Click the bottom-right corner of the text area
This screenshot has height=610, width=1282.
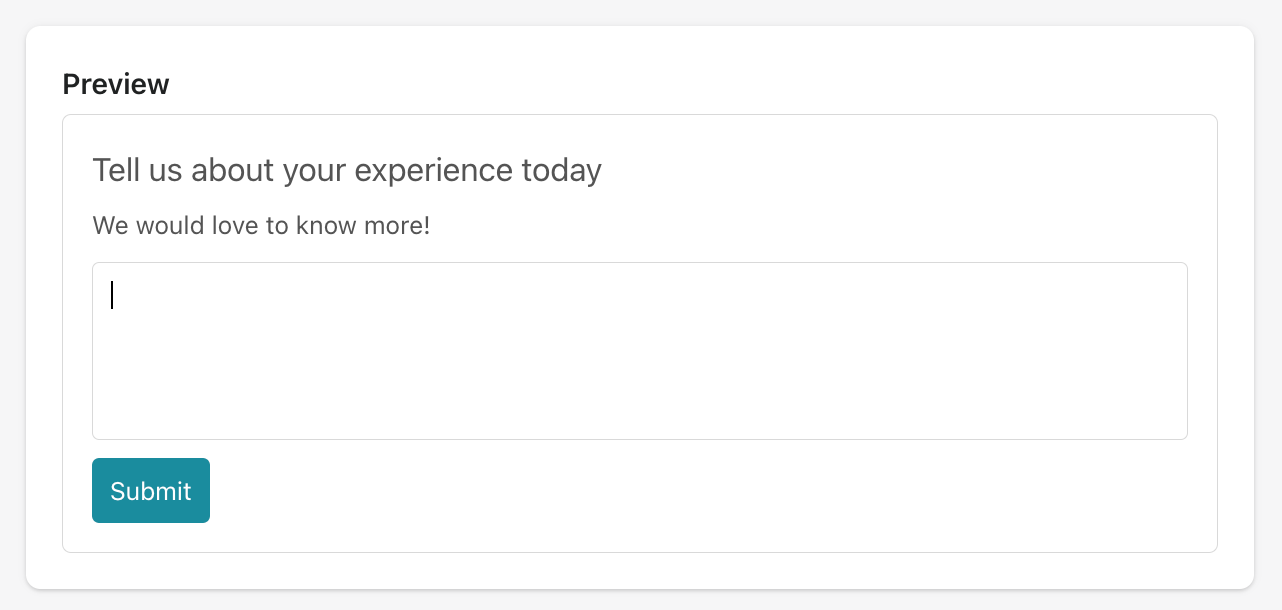click(1182, 434)
